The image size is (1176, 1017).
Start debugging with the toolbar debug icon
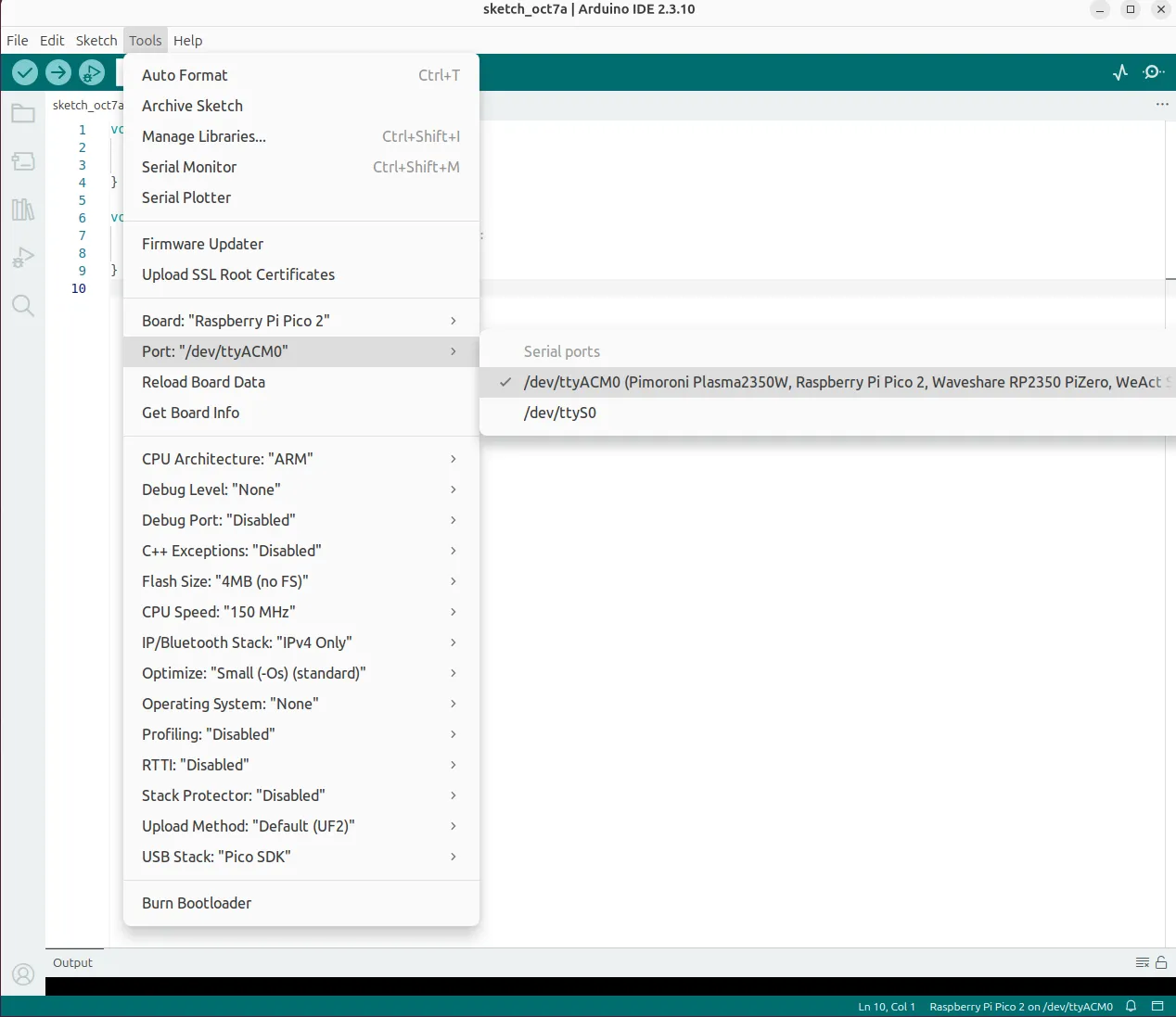(92, 72)
